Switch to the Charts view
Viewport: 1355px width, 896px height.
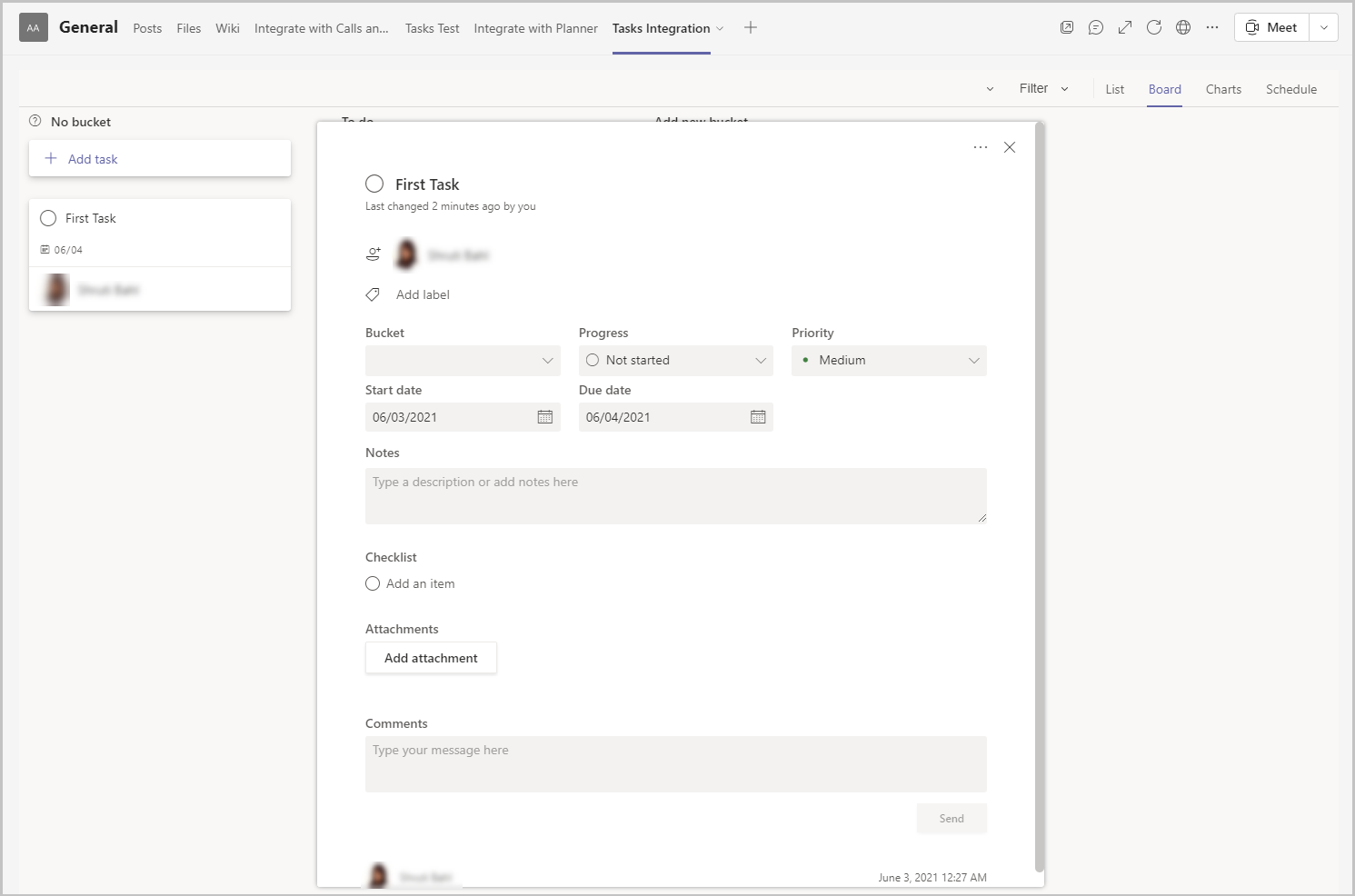(1224, 89)
